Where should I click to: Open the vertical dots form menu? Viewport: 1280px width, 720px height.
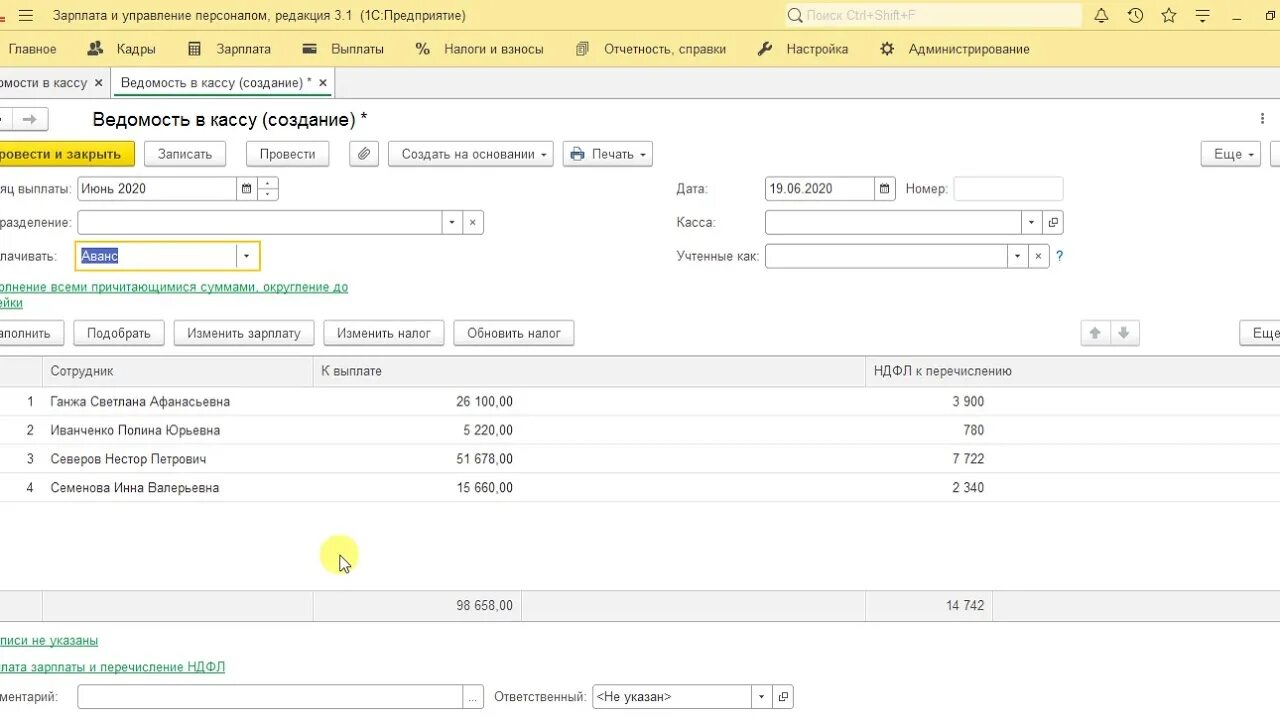1263,119
